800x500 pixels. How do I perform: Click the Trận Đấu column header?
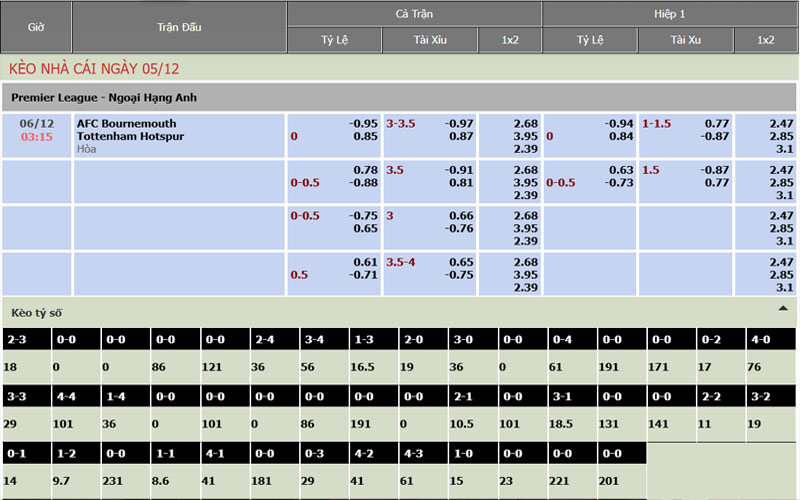[179, 27]
